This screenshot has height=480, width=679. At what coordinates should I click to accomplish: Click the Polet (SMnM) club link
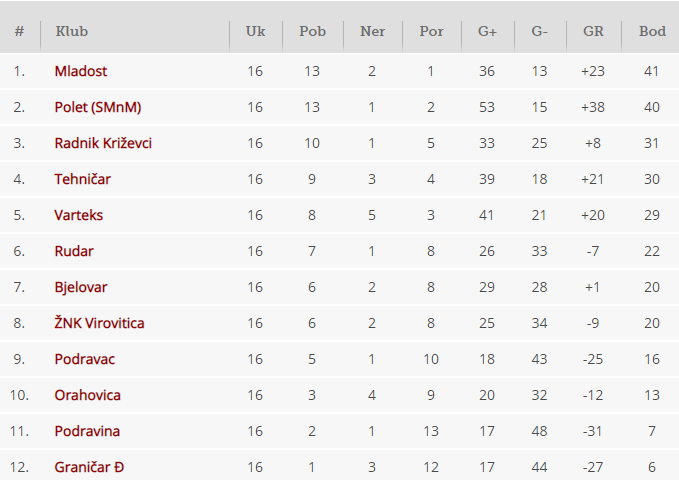pos(96,107)
